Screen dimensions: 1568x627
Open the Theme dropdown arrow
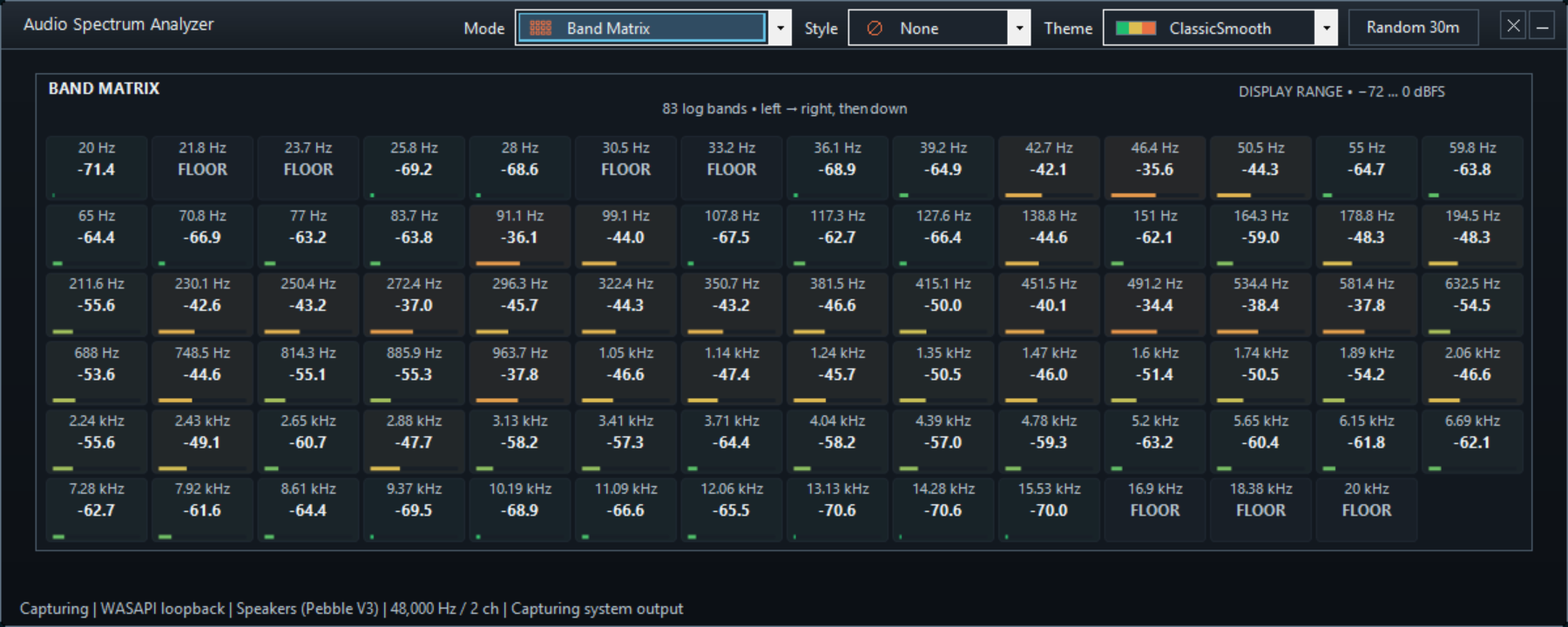point(1326,28)
